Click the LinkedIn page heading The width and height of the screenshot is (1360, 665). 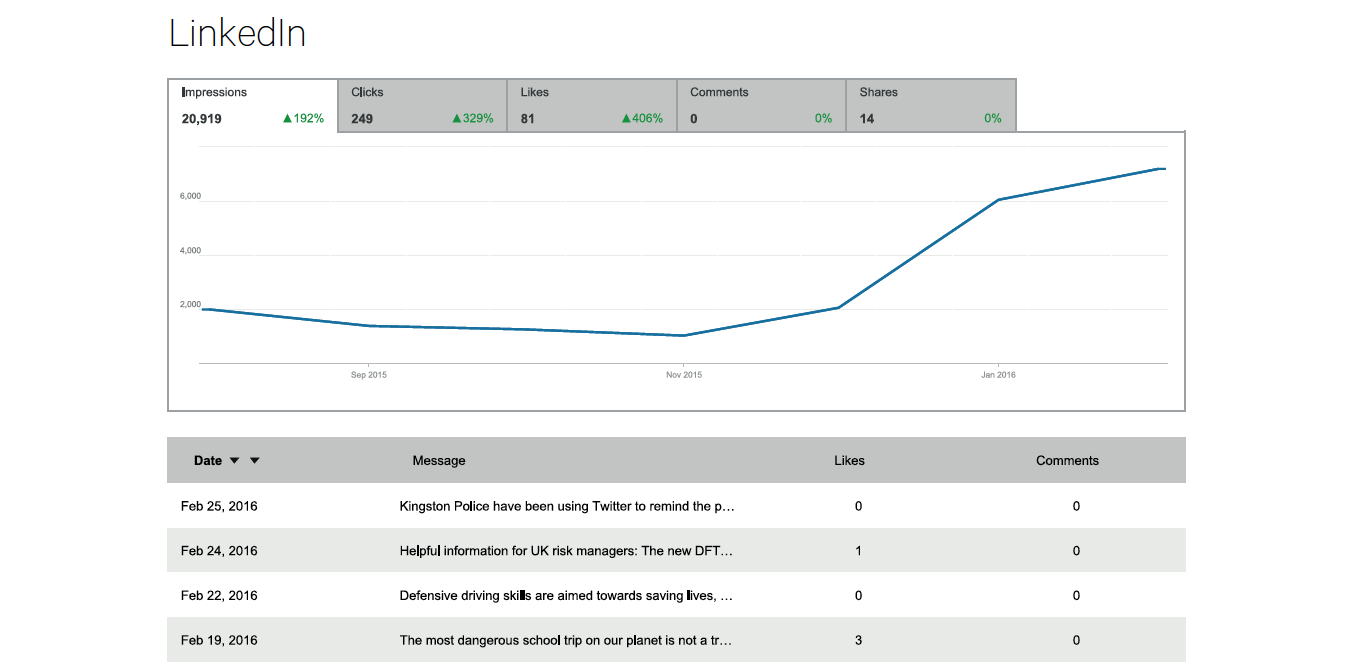(x=237, y=33)
